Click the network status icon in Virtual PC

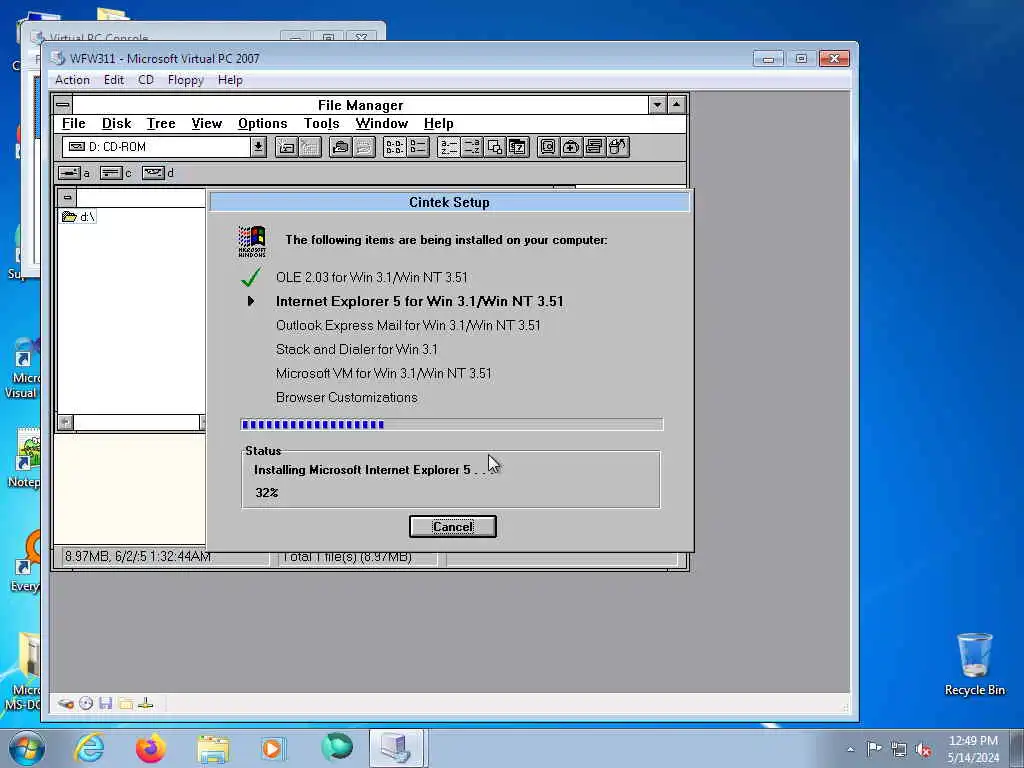tap(146, 703)
